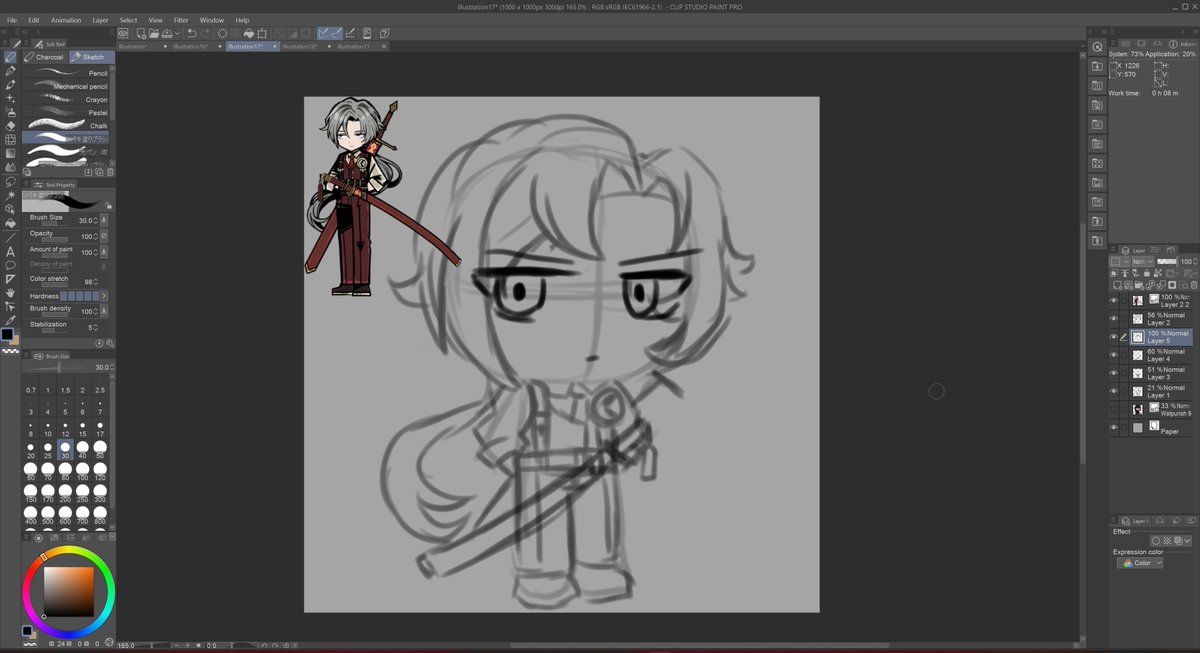Open the Navigator magnifier icon in right dock
The image size is (1200, 653).
click(1097, 47)
